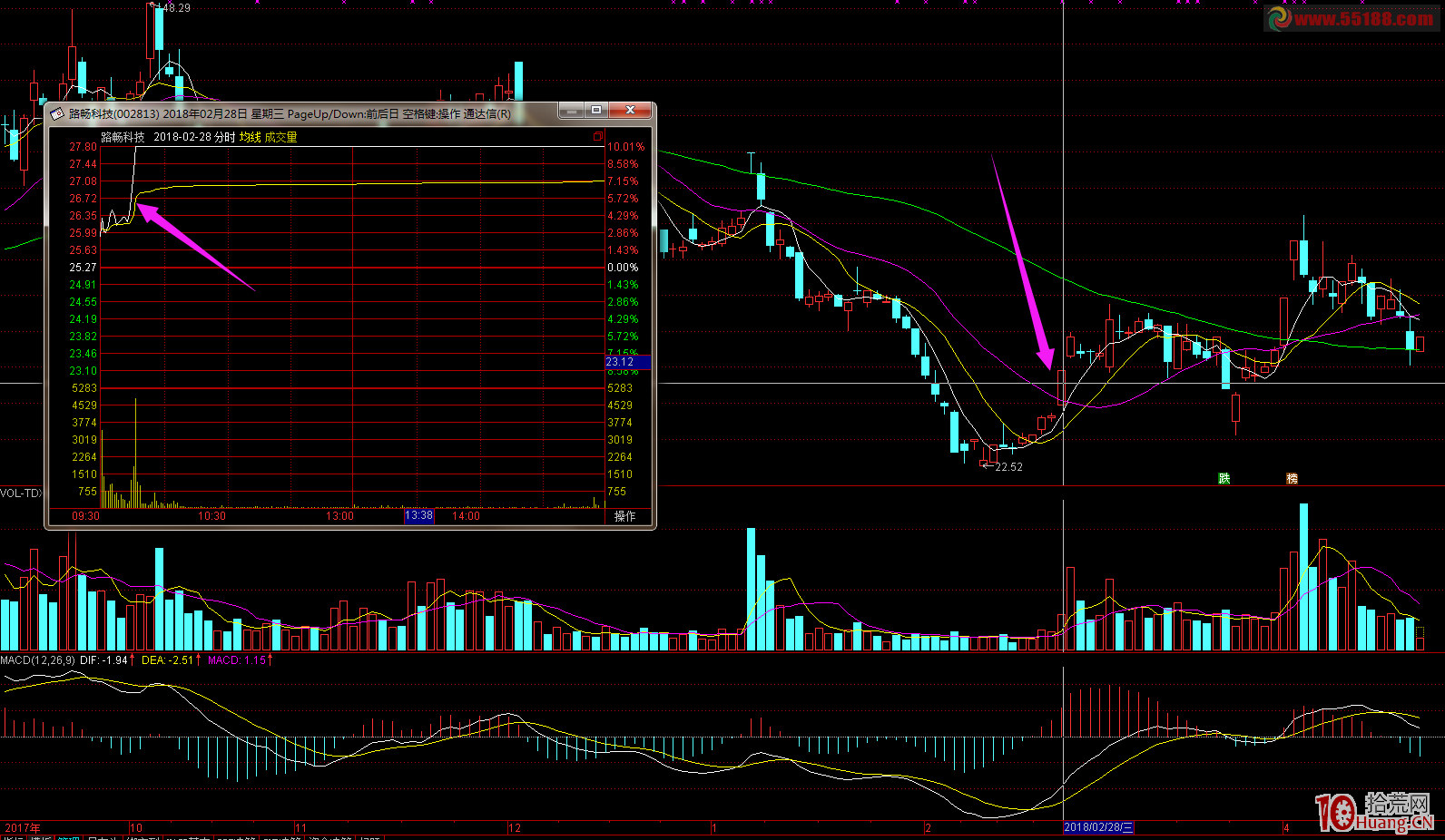Click the 2018/02/28 date marker on timeline
This screenshot has height=840, width=1445.
pyautogui.click(x=1097, y=827)
